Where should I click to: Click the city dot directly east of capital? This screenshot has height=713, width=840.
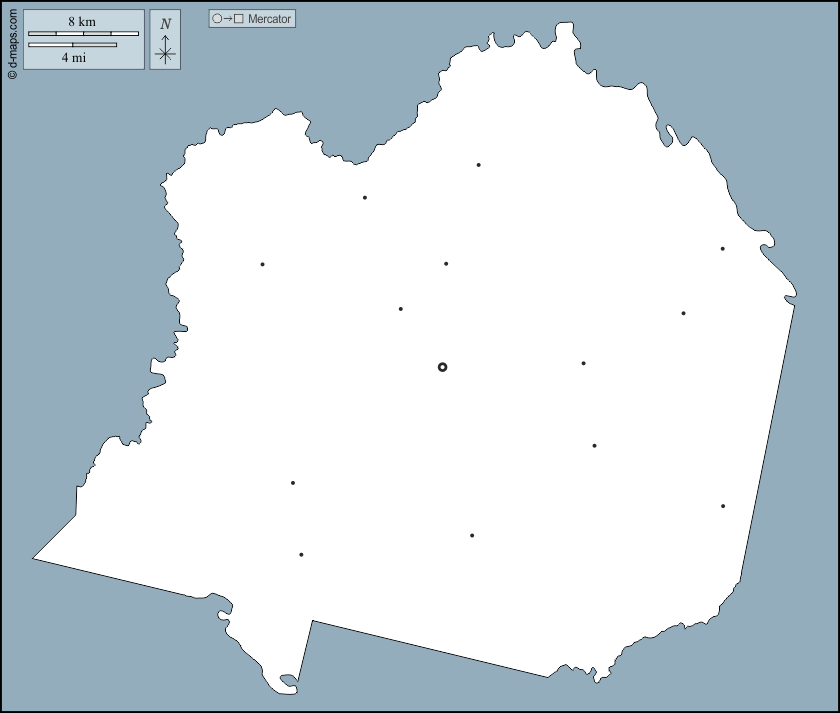(x=583, y=363)
